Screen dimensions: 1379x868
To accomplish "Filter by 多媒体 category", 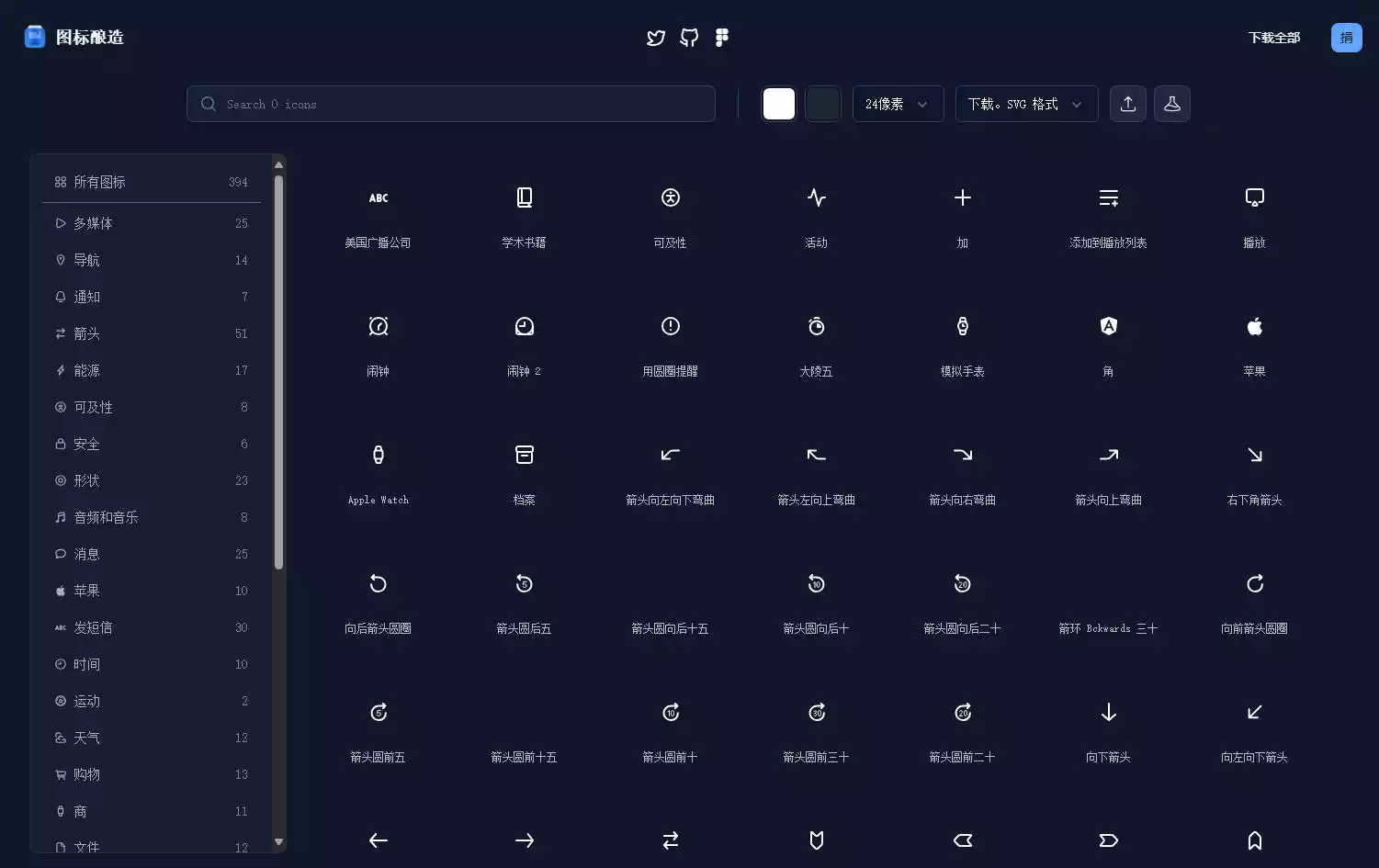I will tap(152, 223).
